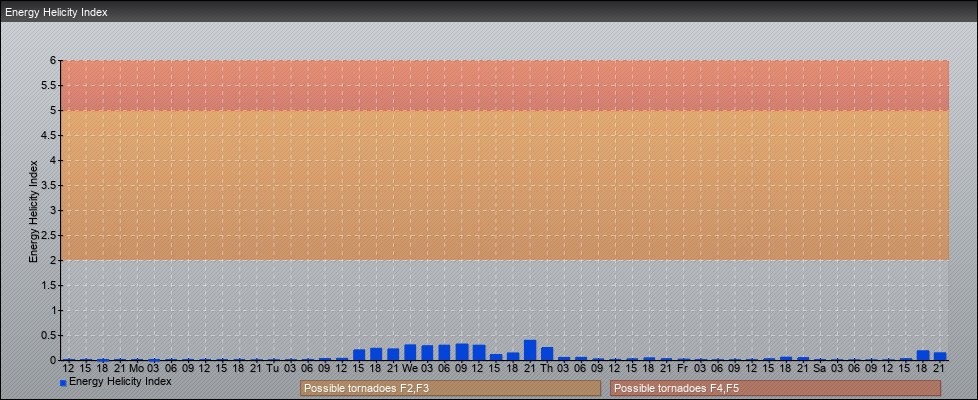This screenshot has width=978, height=400.
Task: Click the 'We' day marker on x-axis
Action: click(410, 368)
